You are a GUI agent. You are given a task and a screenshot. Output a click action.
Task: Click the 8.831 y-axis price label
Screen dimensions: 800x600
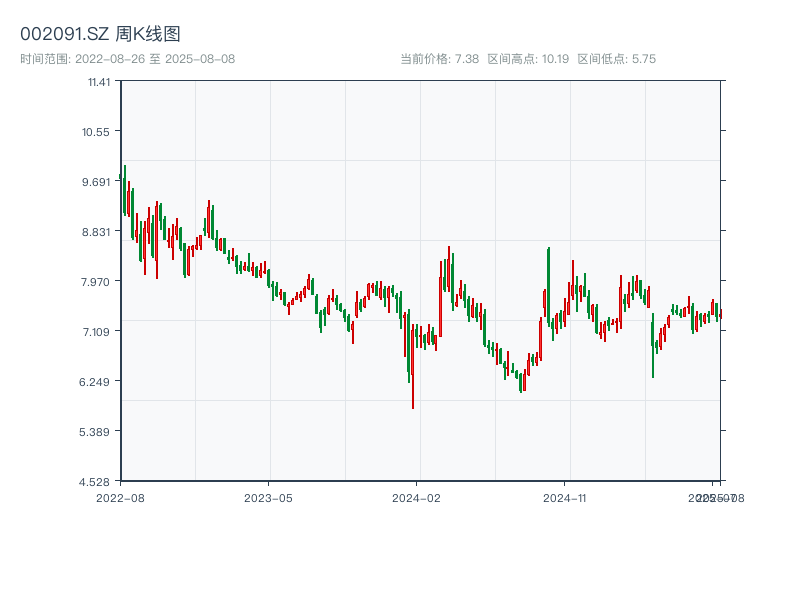(x=98, y=231)
